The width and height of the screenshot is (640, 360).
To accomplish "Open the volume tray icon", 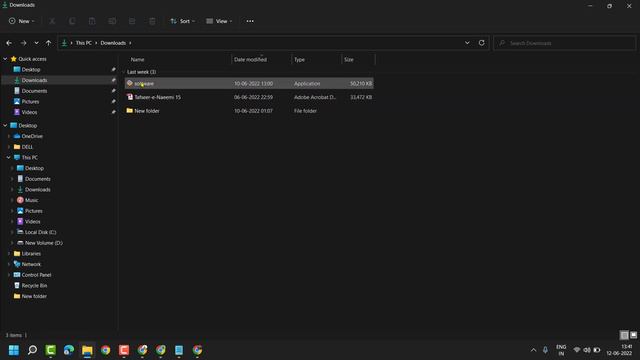I will pos(587,350).
